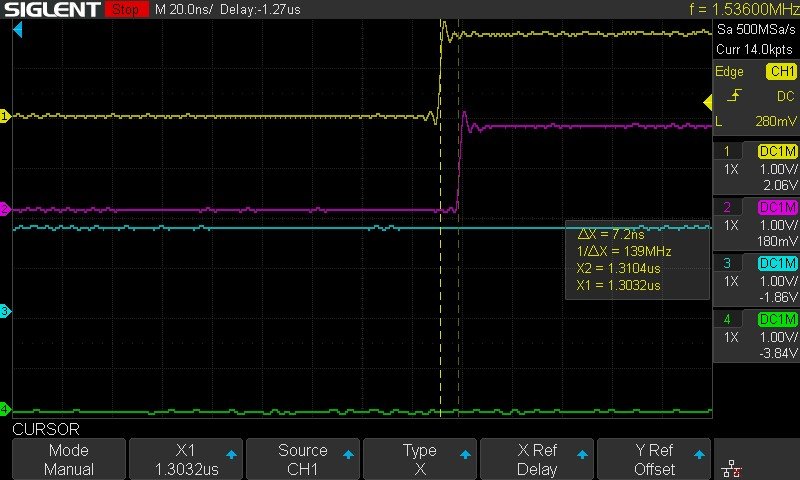This screenshot has height=480, width=800.
Task: Click the Delay:-1.27us readout
Action: click(260, 9)
